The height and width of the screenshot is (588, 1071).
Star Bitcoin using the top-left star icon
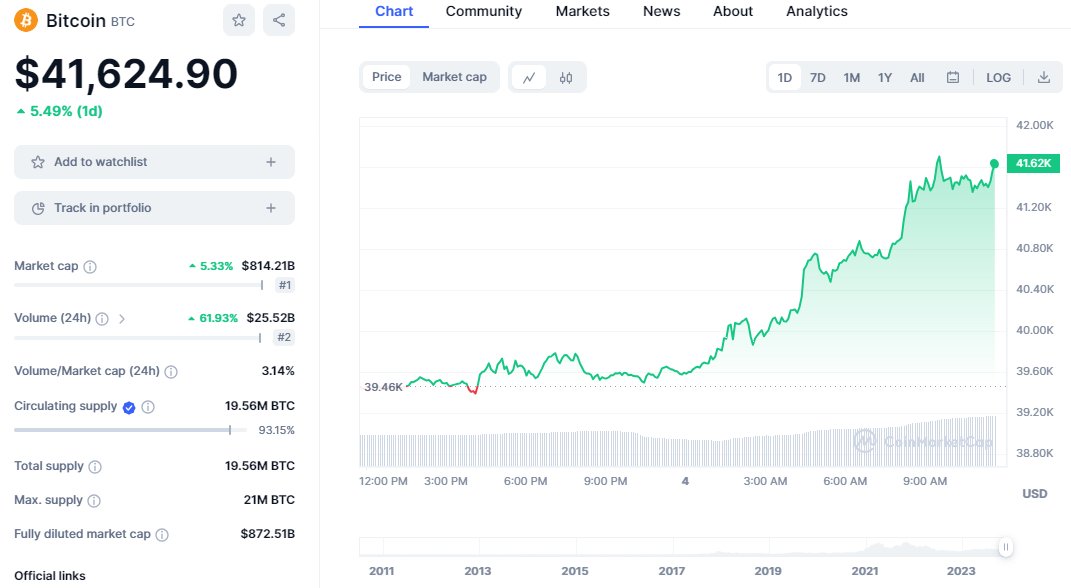tap(238, 20)
